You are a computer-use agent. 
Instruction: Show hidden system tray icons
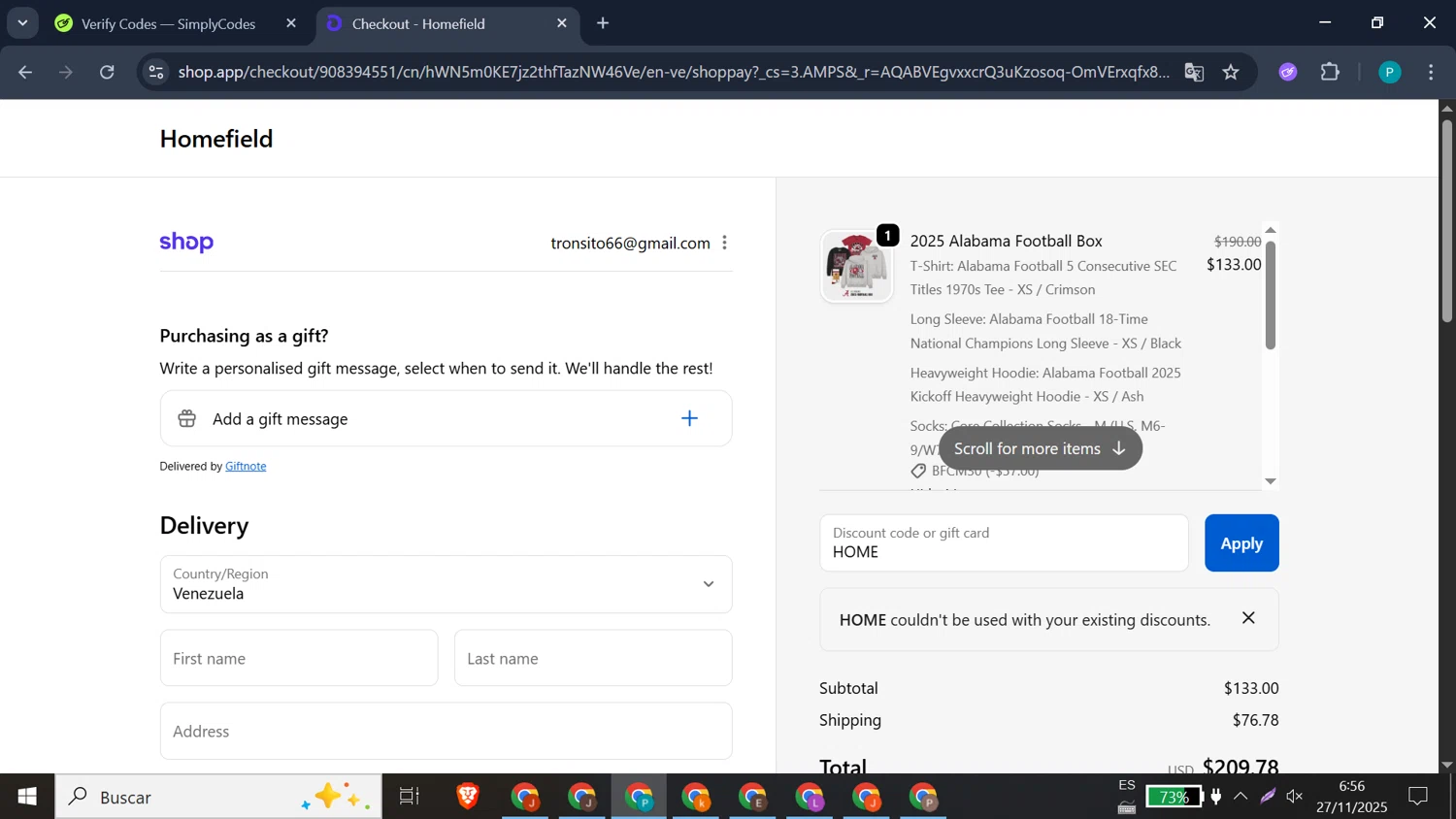pos(1241,797)
